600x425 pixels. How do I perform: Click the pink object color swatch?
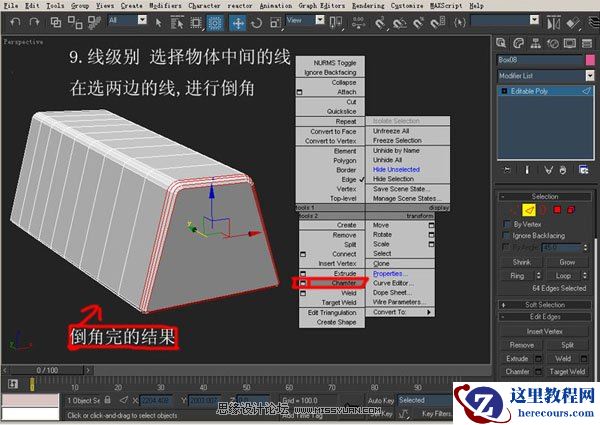(590, 60)
